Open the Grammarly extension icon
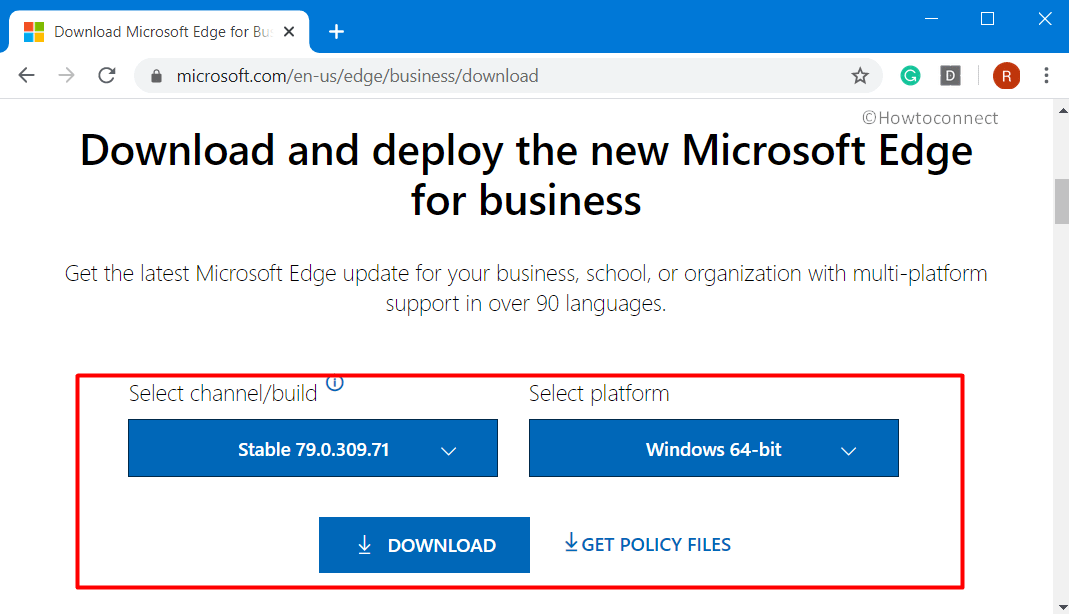This screenshot has width=1069, height=614. [x=910, y=75]
